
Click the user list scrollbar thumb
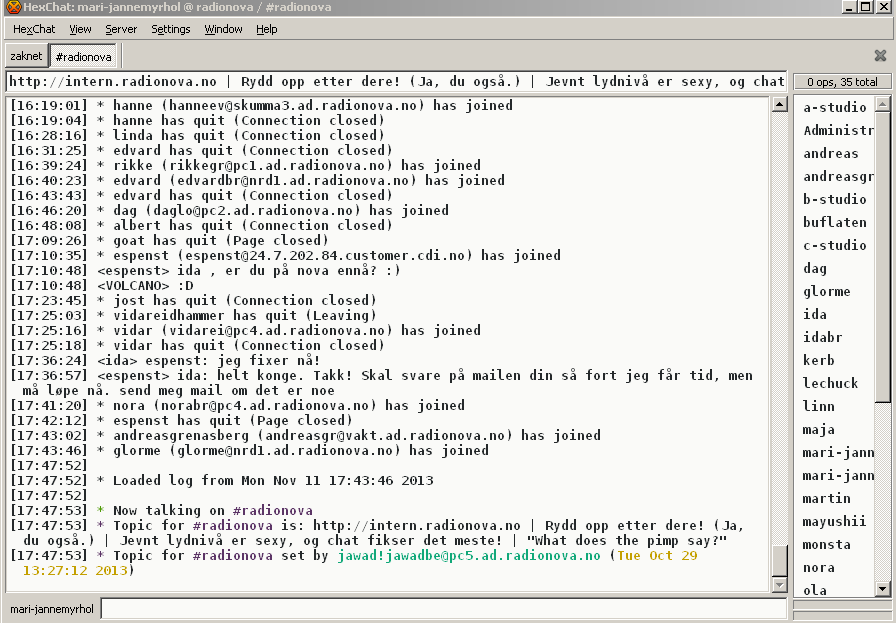pyautogui.click(x=883, y=257)
